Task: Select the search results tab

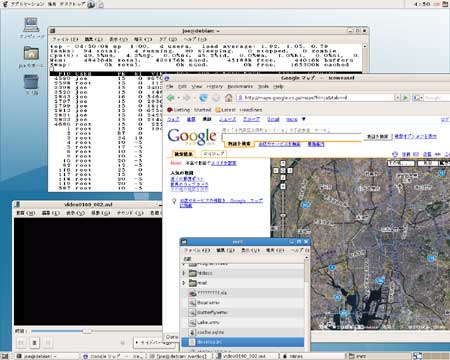Action: pyautogui.click(x=183, y=154)
